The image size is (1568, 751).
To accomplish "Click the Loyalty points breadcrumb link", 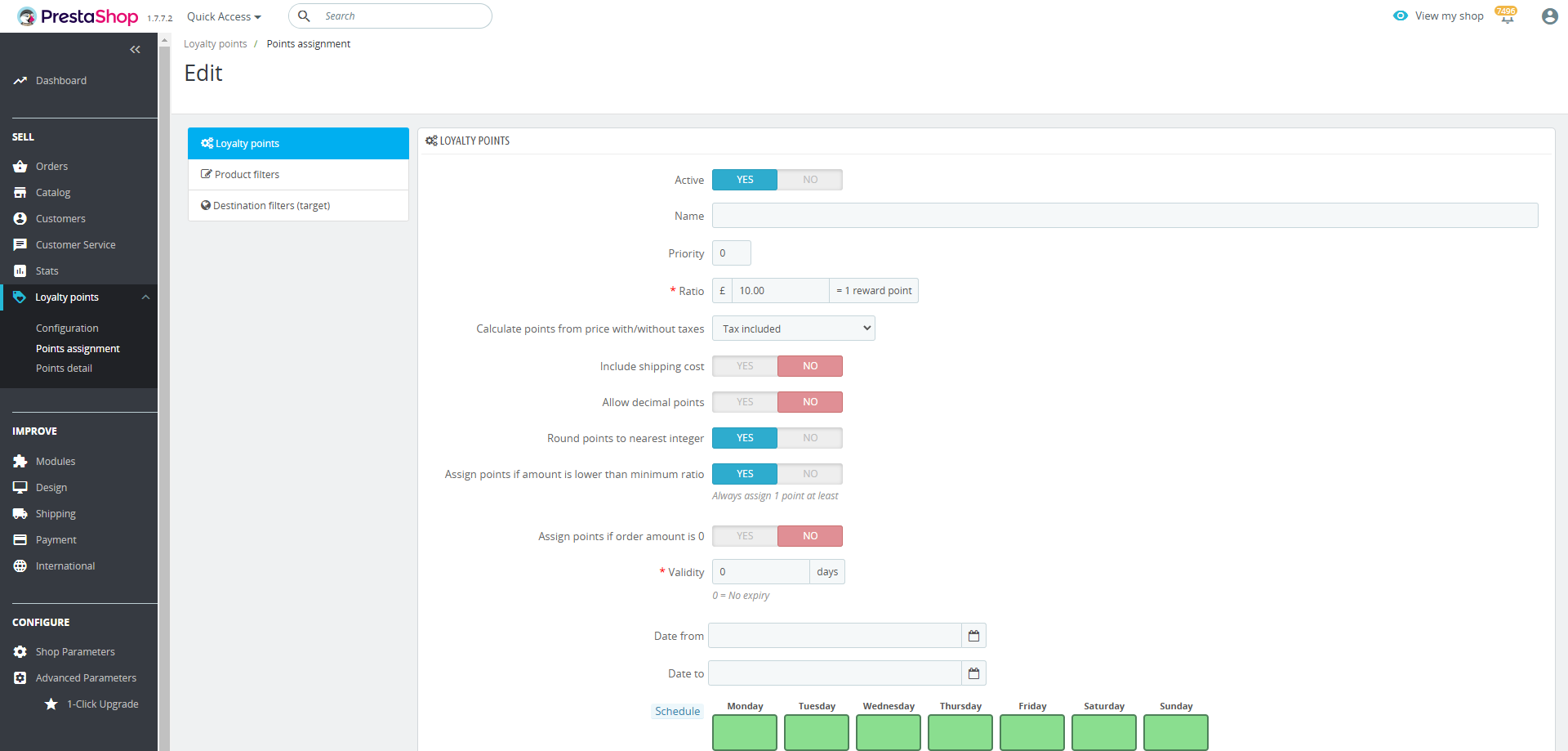I will click(215, 44).
